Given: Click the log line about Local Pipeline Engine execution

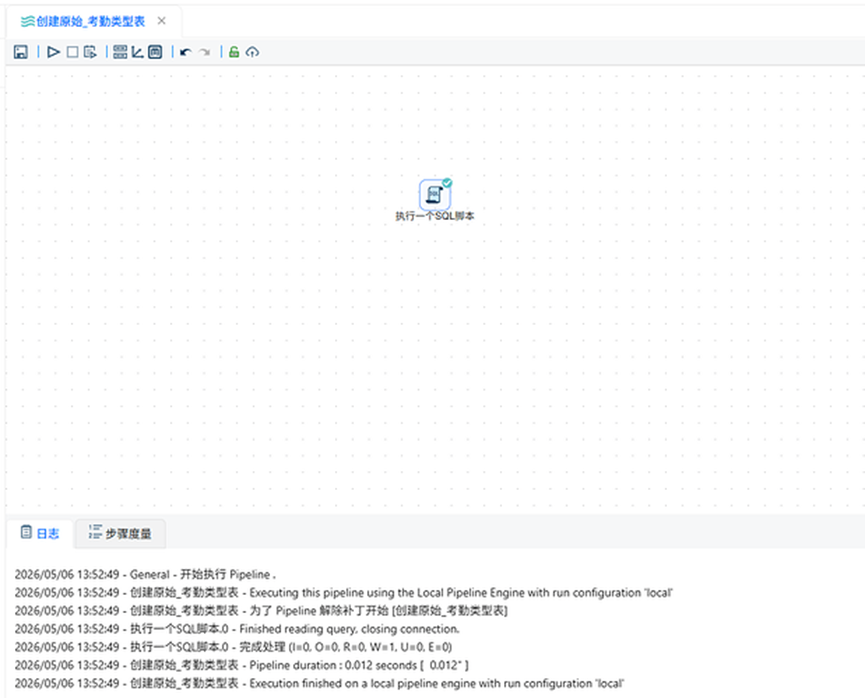Looking at the screenshot, I should tap(344, 592).
